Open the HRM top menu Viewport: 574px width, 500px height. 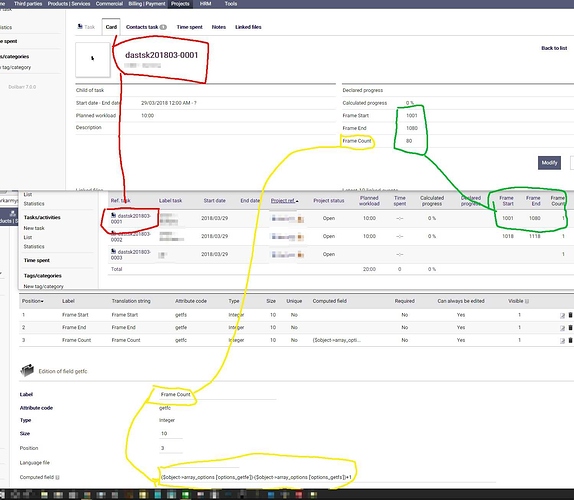(205, 4)
